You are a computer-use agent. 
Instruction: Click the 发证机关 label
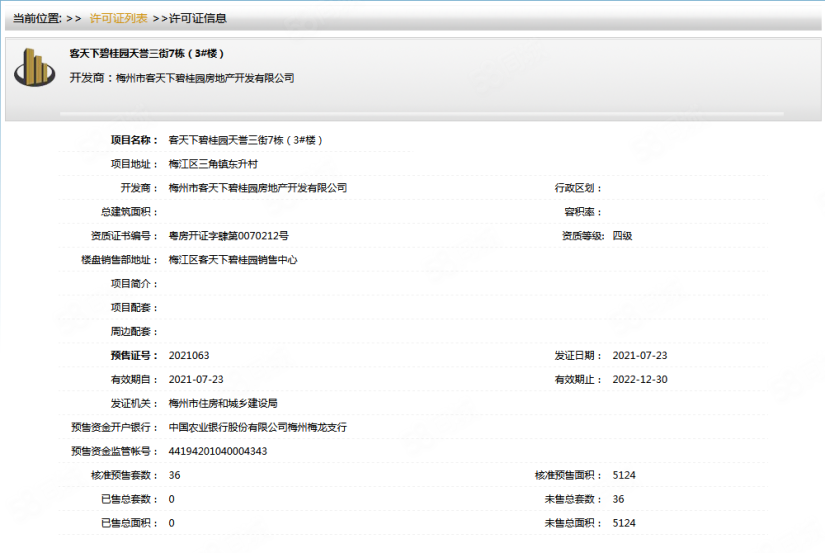(x=134, y=403)
